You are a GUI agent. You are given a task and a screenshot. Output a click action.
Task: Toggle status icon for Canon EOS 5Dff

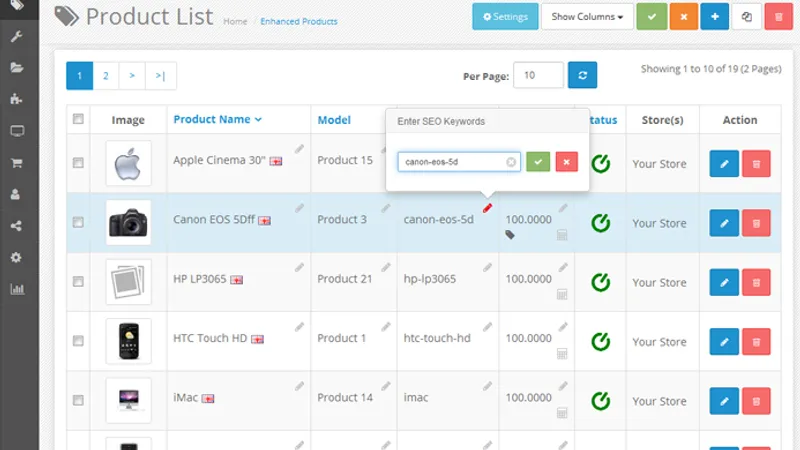coord(601,222)
